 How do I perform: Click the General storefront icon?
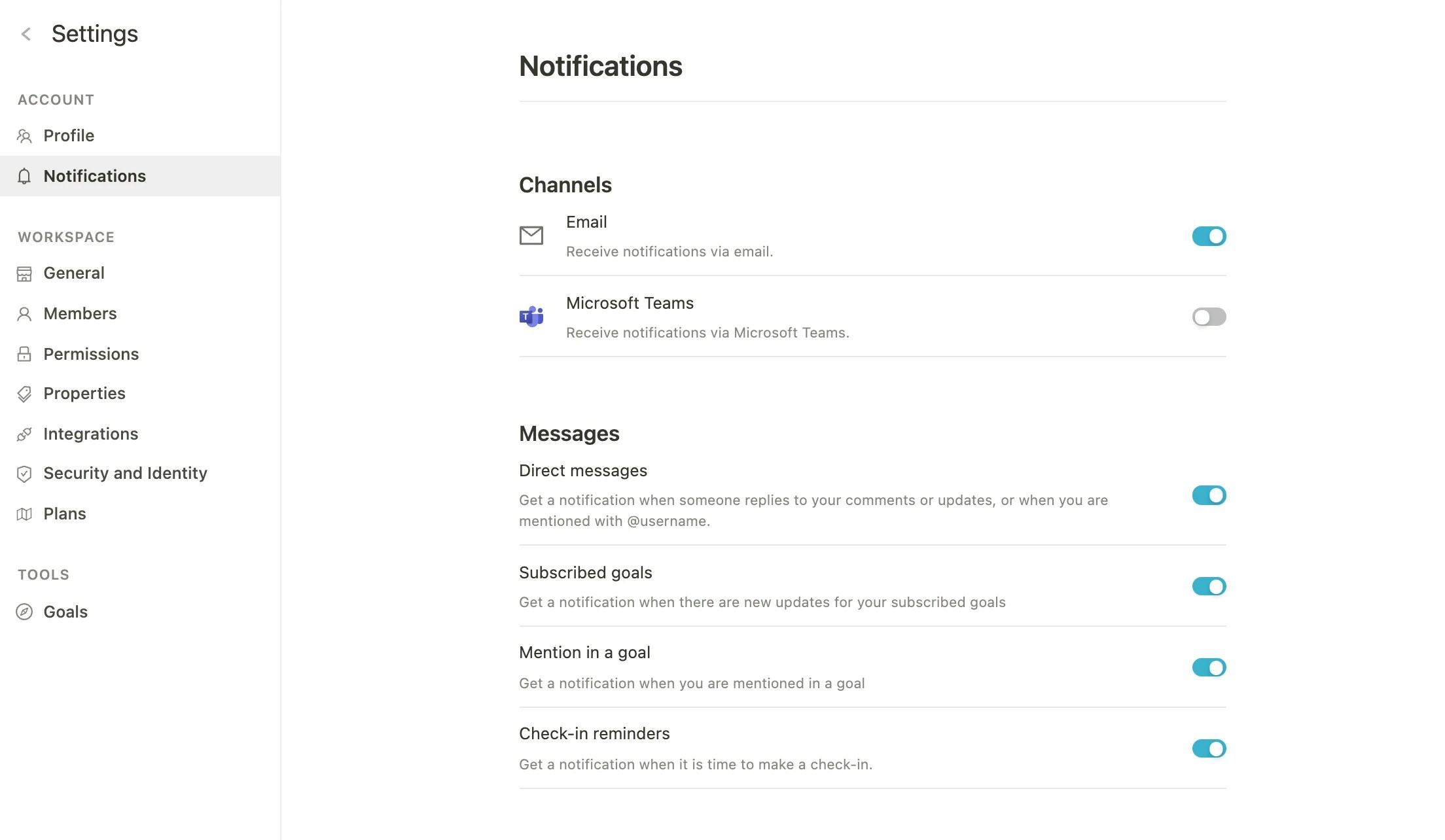(24, 273)
